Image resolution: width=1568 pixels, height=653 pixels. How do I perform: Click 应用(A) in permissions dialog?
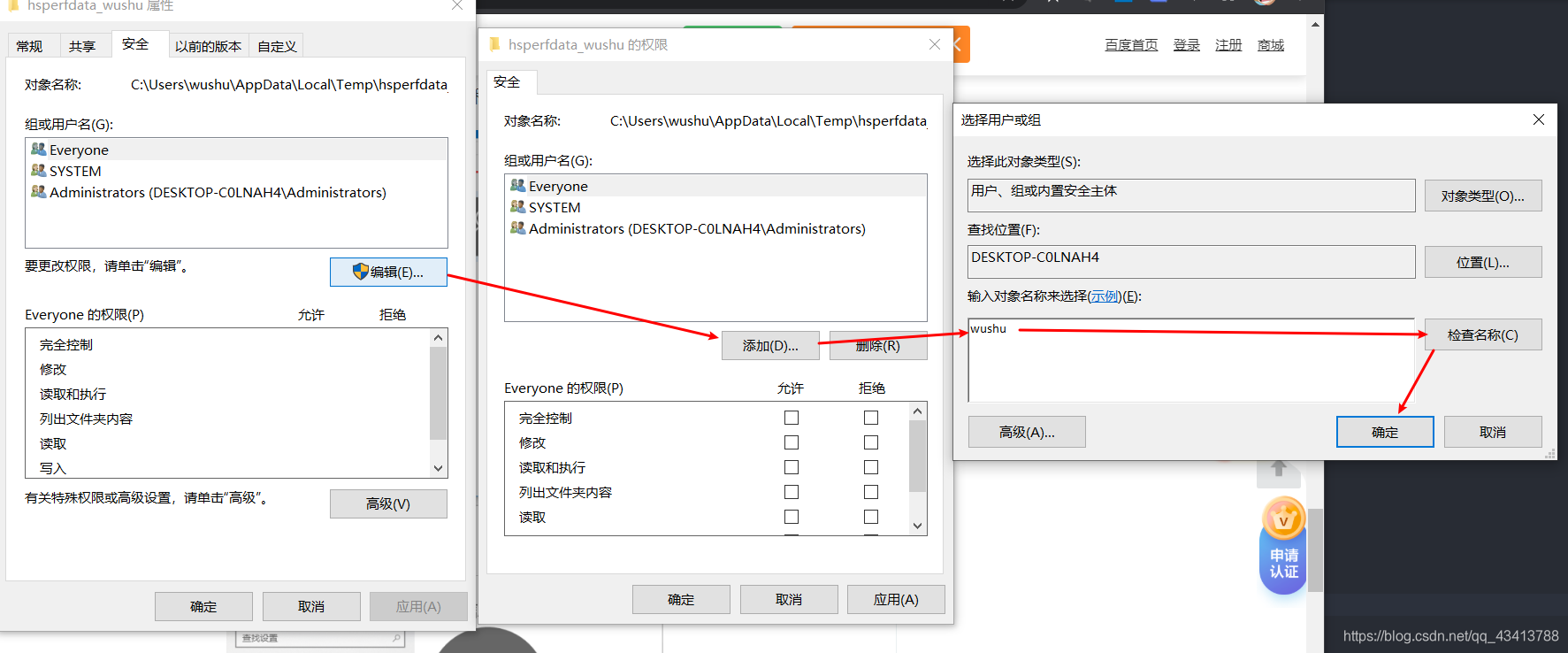coord(896,599)
